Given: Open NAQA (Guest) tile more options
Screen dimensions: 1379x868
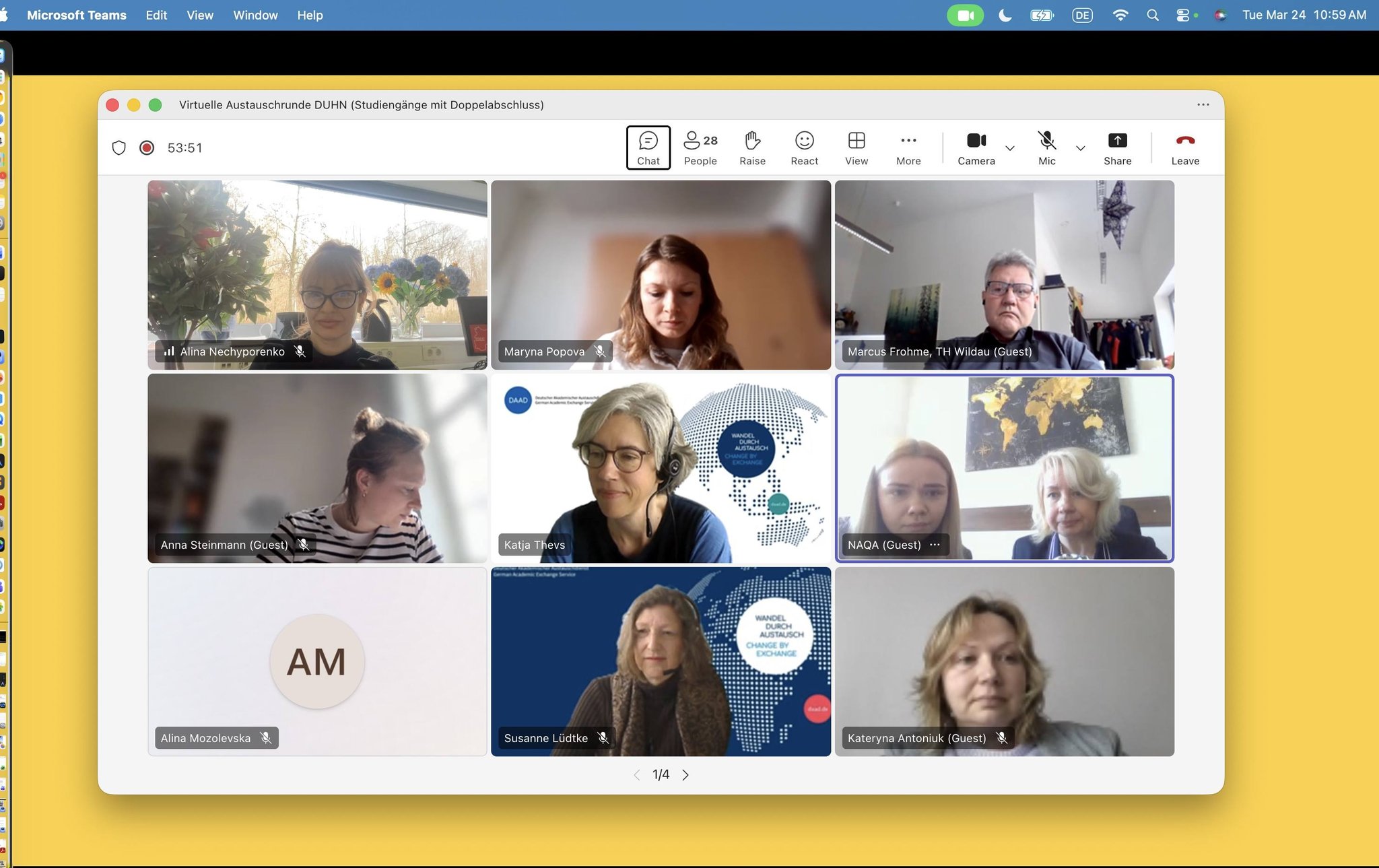Looking at the screenshot, I should click(935, 545).
